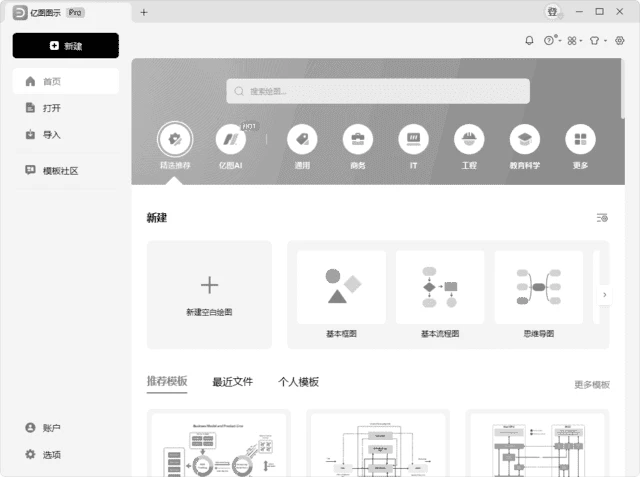Click the notification bell icon
The height and width of the screenshot is (477, 640).
click(529, 40)
